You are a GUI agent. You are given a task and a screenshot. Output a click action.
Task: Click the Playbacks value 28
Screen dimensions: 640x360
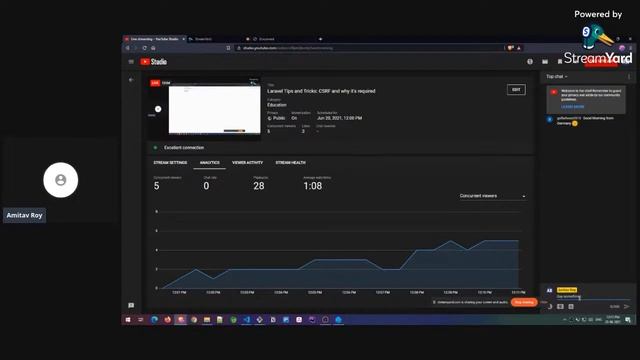tap(259, 186)
